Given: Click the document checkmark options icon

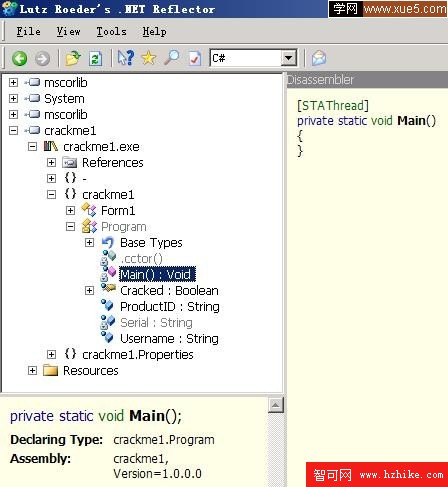Looking at the screenshot, I should pyautogui.click(x=195, y=59).
